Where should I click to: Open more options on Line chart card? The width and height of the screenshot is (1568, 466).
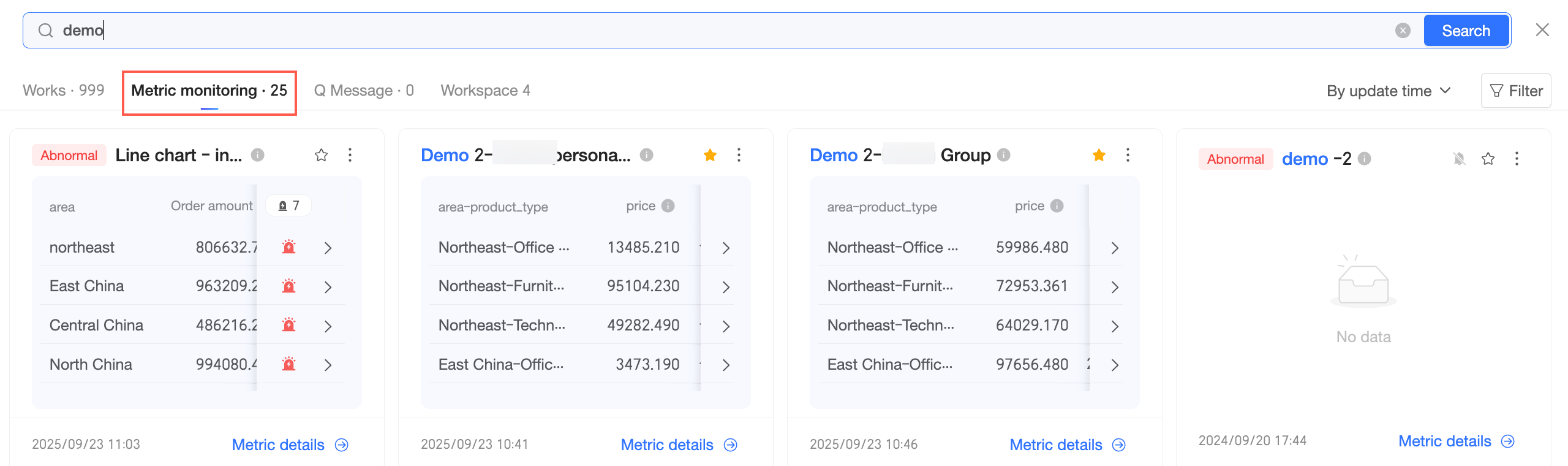coord(350,155)
